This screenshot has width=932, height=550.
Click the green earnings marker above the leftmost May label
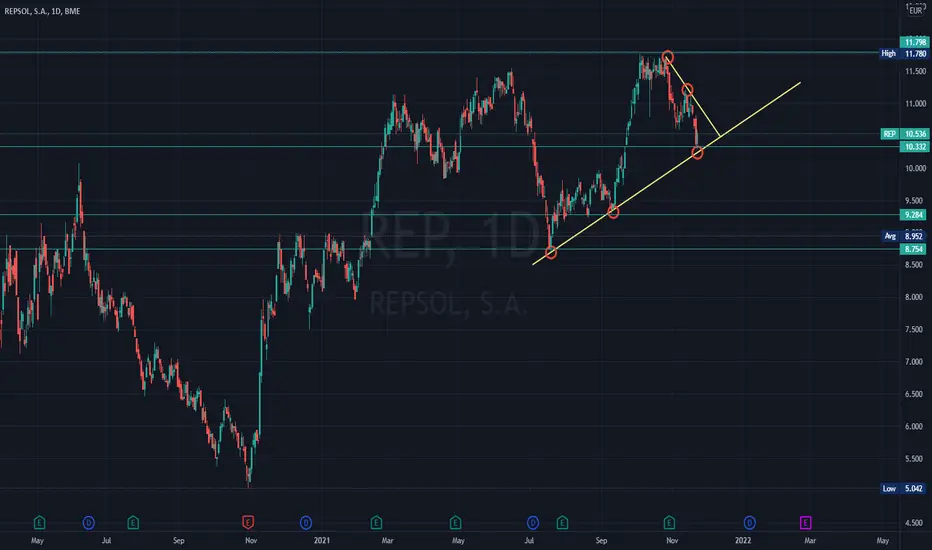point(39,522)
